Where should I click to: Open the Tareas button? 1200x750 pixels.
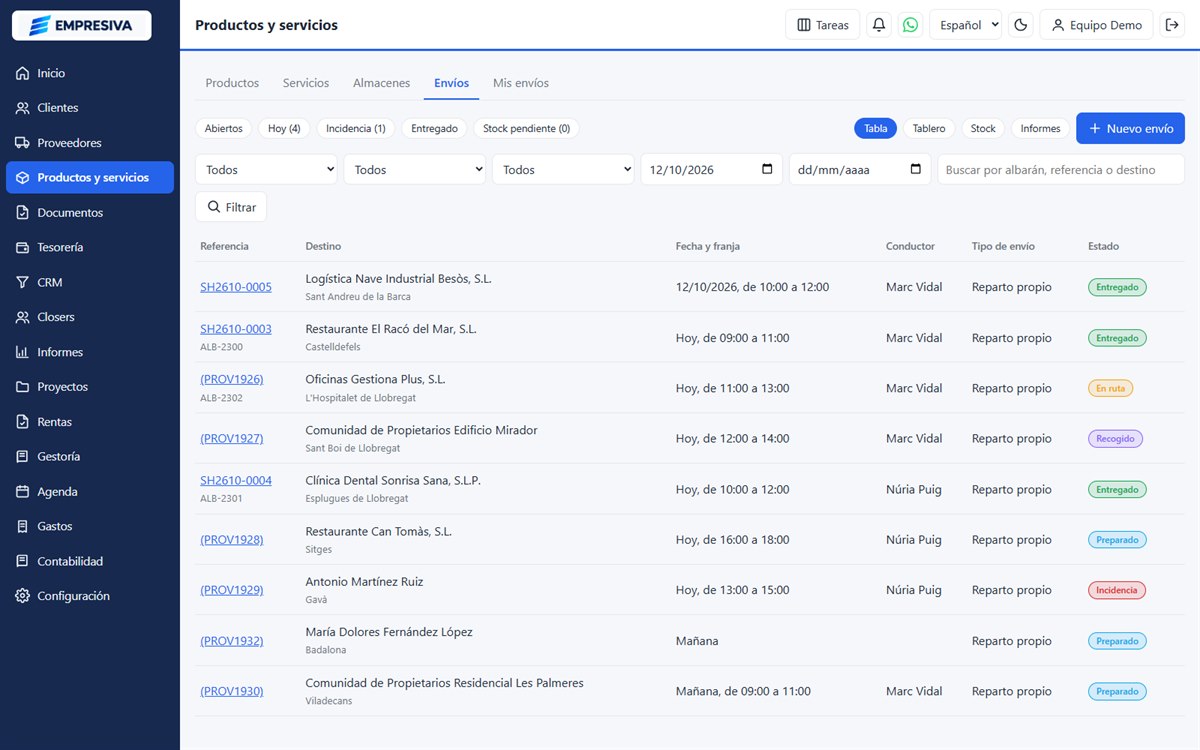click(x=823, y=25)
